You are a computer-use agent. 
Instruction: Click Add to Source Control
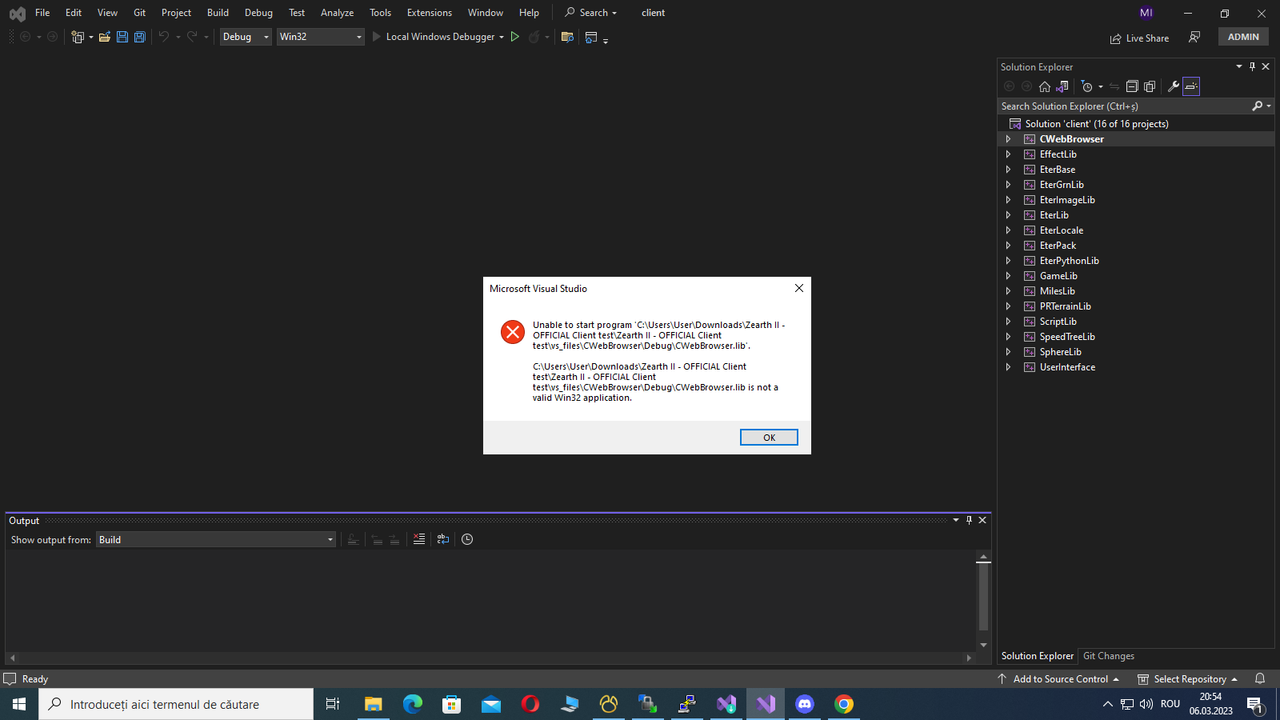(1058, 679)
